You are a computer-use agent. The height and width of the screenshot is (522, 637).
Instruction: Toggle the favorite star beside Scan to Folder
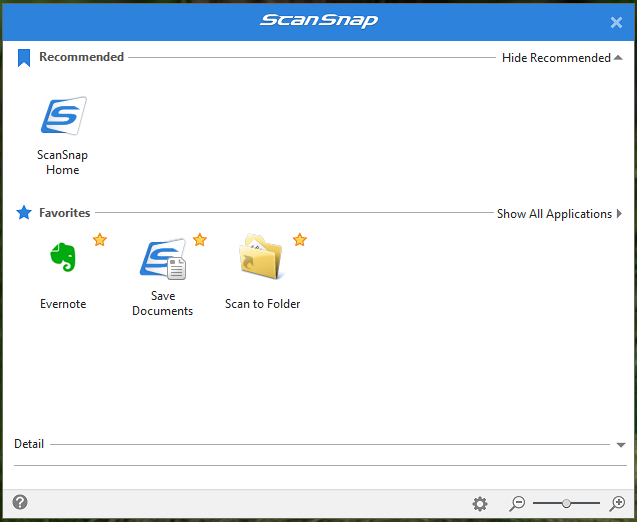click(300, 240)
